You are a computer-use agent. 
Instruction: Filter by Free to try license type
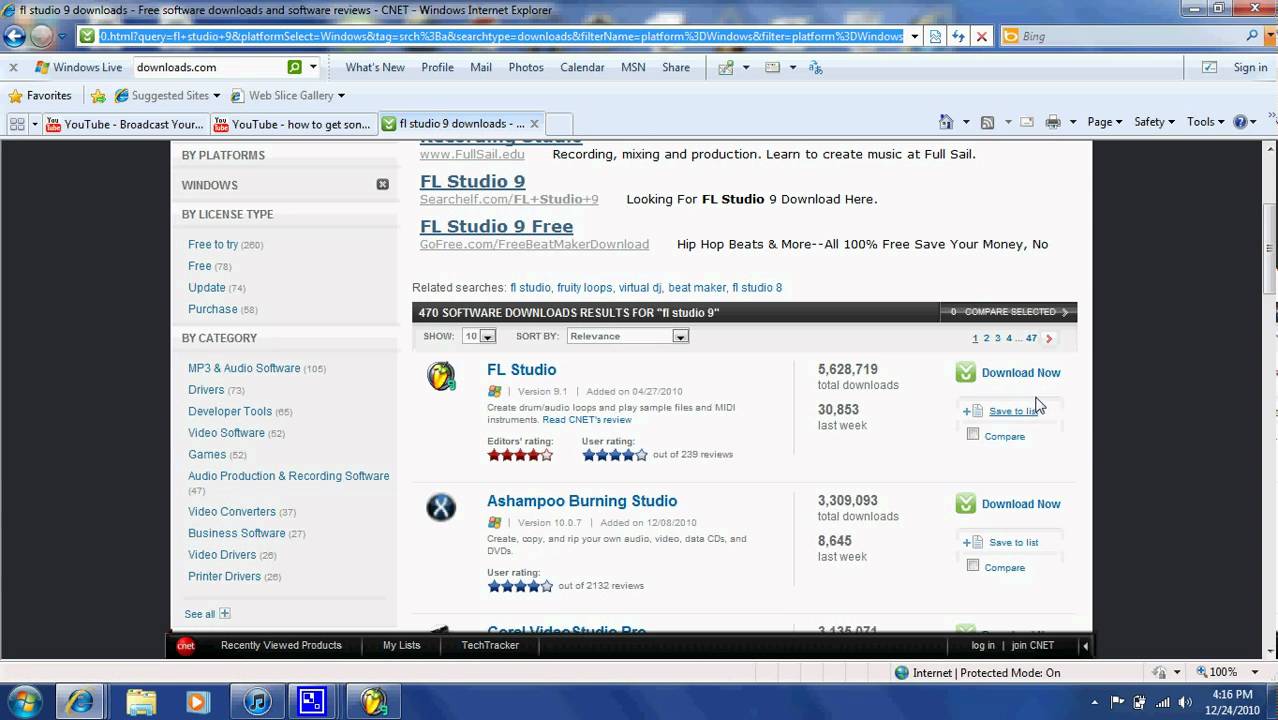click(213, 244)
